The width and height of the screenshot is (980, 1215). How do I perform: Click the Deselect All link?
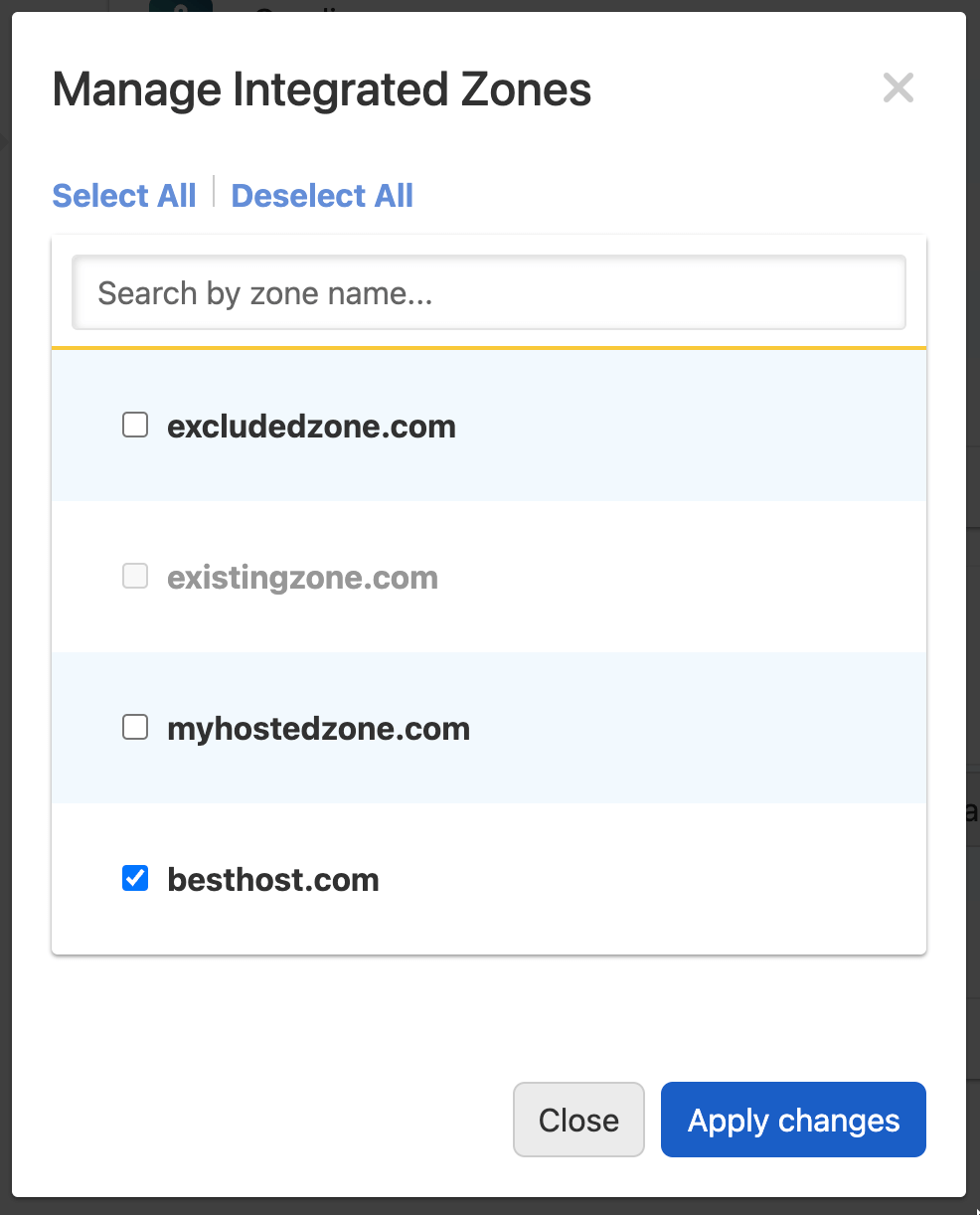coord(321,195)
